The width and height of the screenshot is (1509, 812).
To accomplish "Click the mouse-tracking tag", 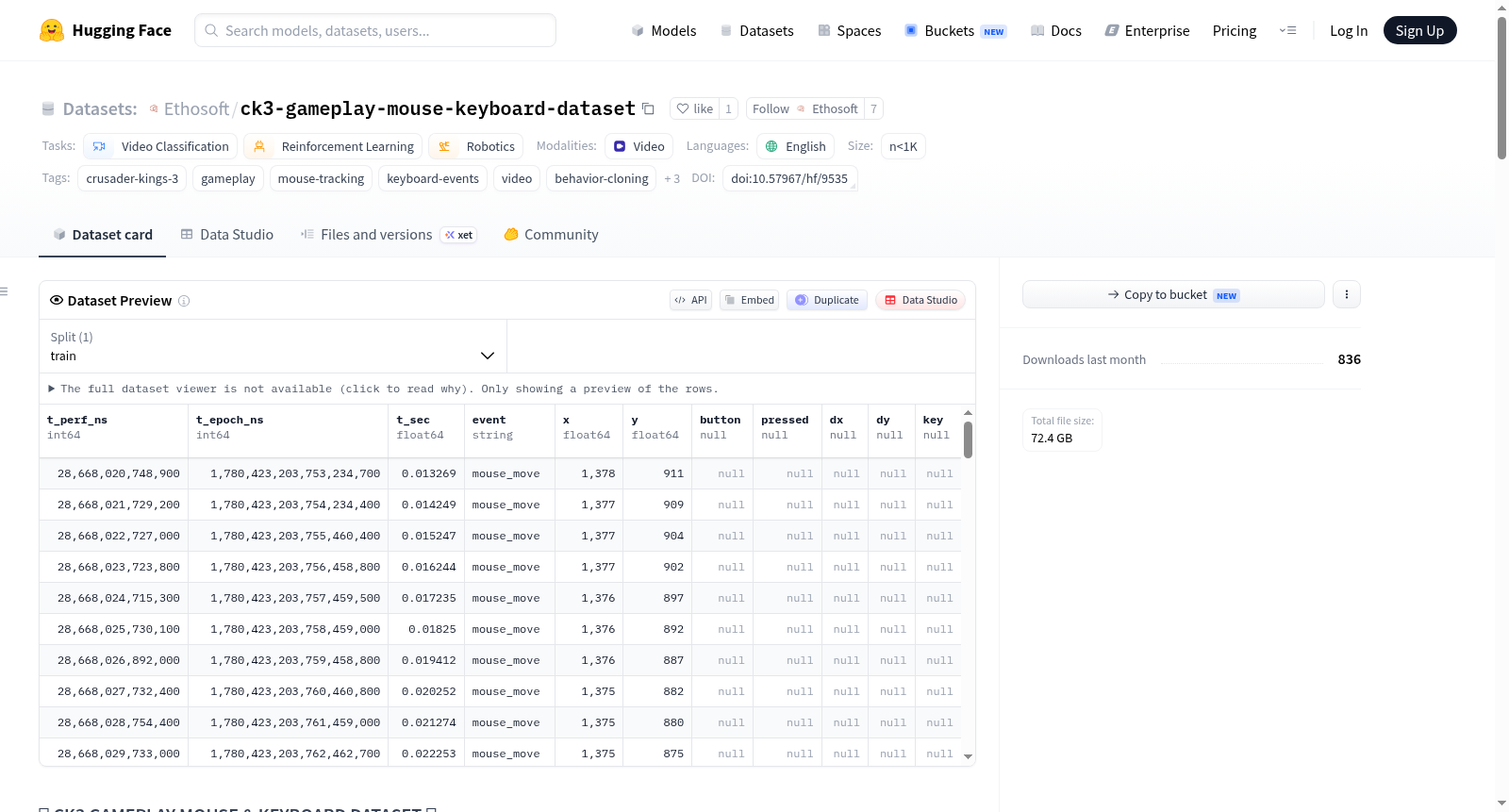I will click(x=321, y=178).
